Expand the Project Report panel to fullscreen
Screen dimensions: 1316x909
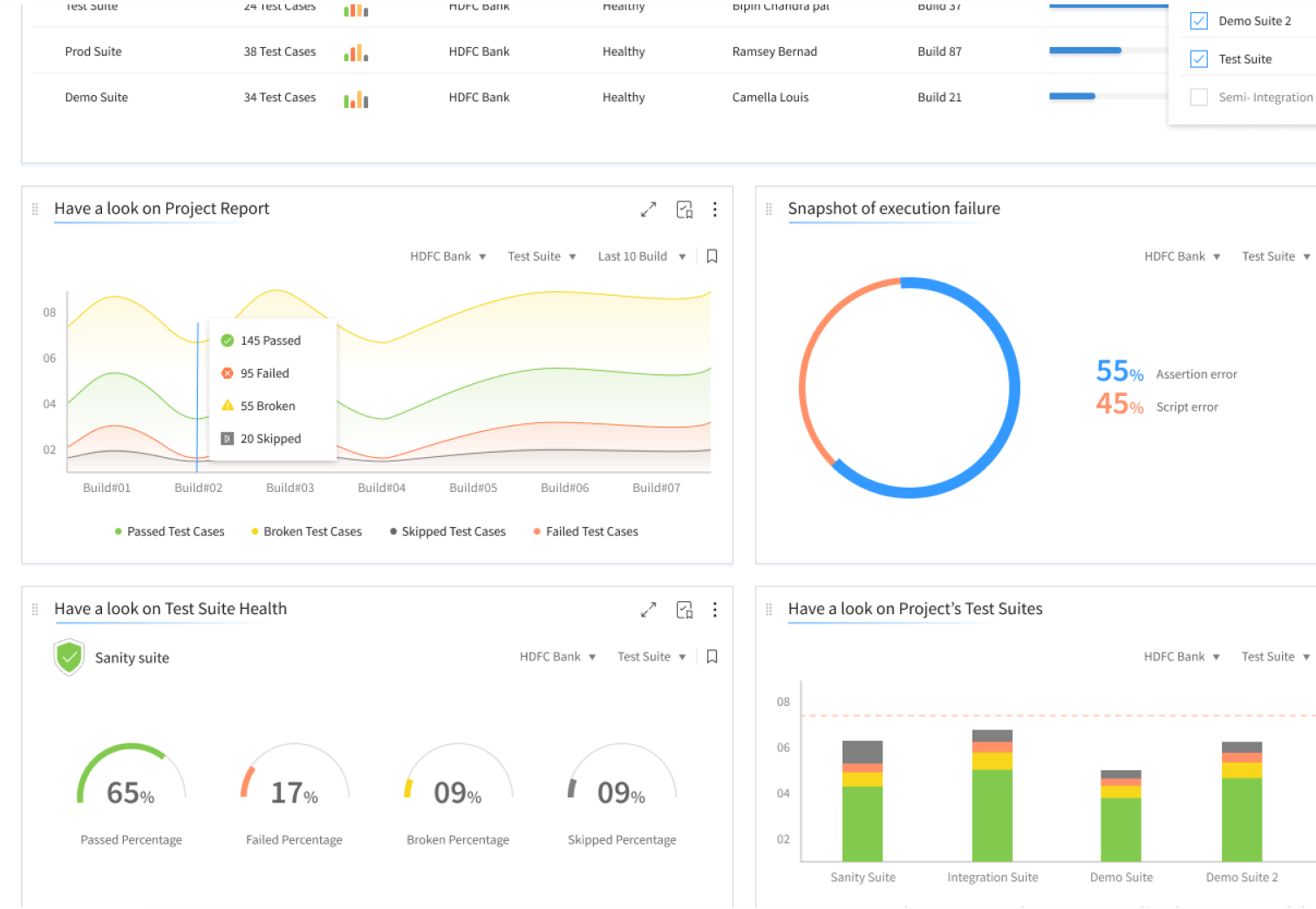(648, 209)
